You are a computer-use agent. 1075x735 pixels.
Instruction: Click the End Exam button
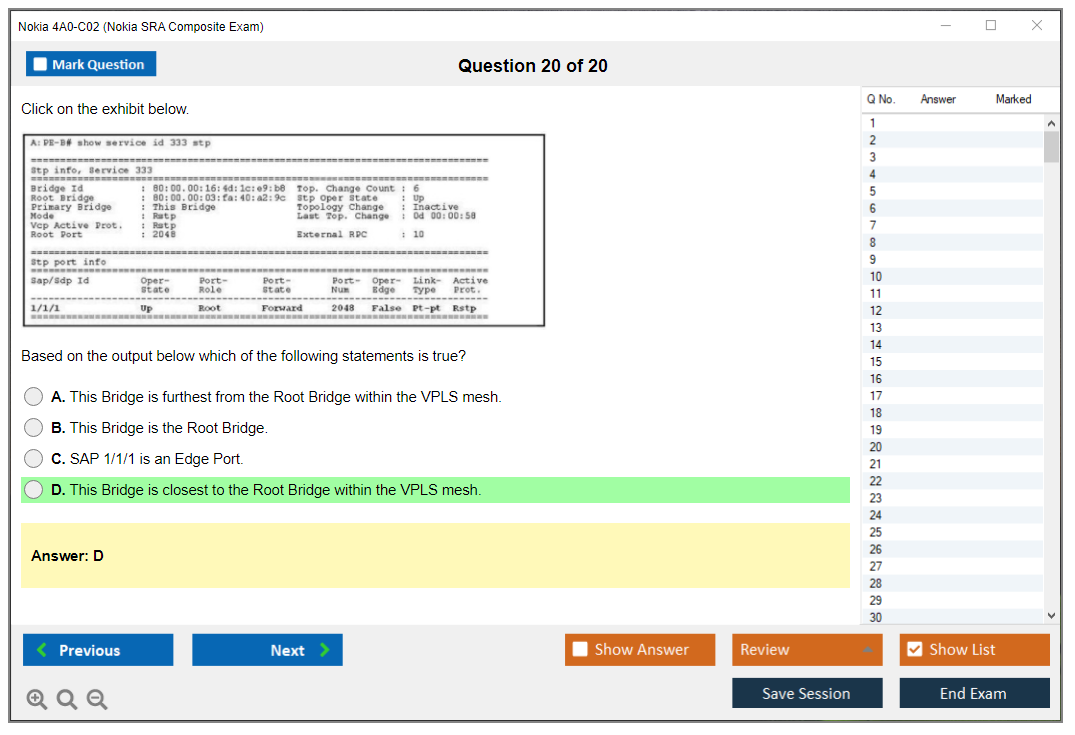(974, 693)
